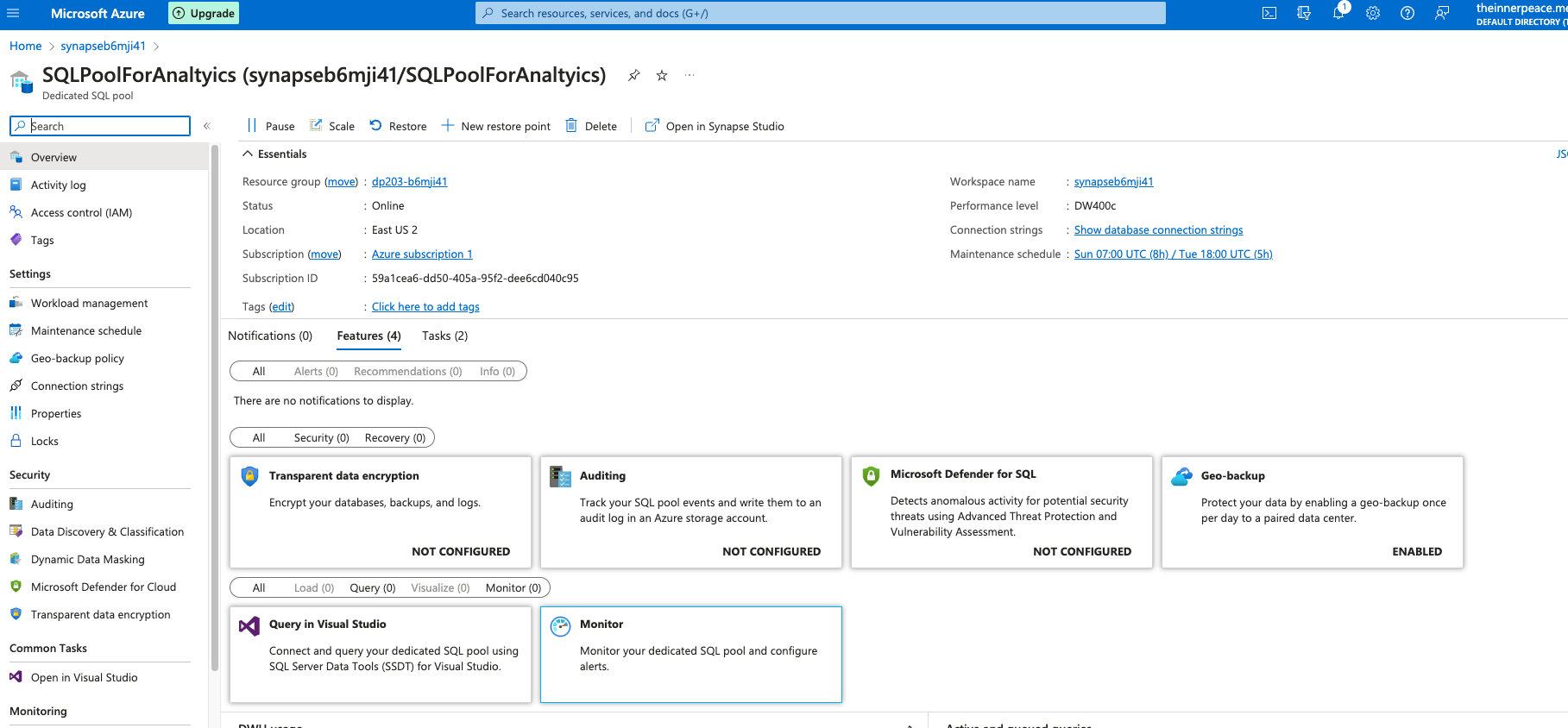Open the Azure portal hamburger menu
This screenshot has width=1568, height=728.
(x=13, y=13)
